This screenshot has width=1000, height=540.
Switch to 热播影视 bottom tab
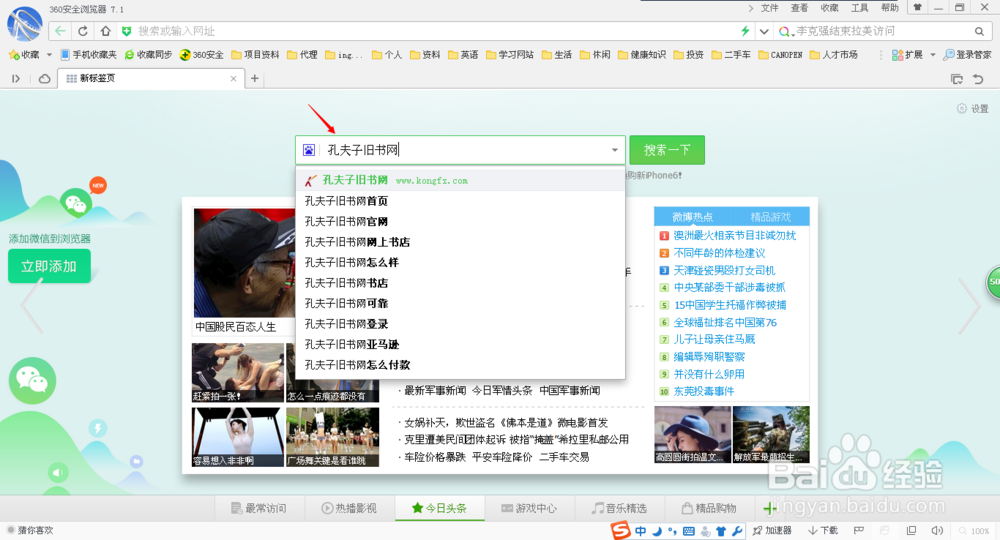pos(349,508)
